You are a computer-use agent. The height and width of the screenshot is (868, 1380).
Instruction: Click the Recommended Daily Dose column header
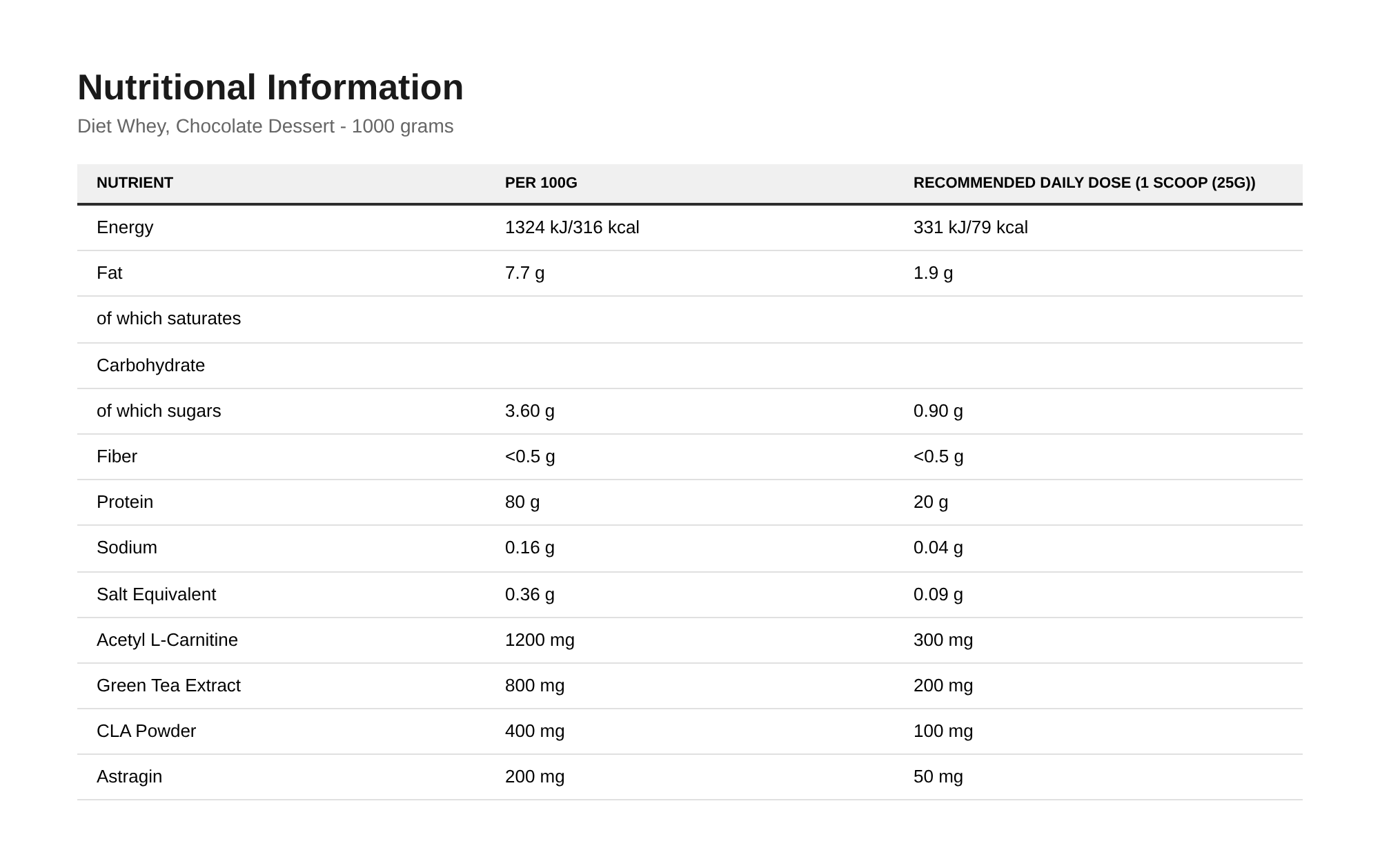coord(1085,183)
